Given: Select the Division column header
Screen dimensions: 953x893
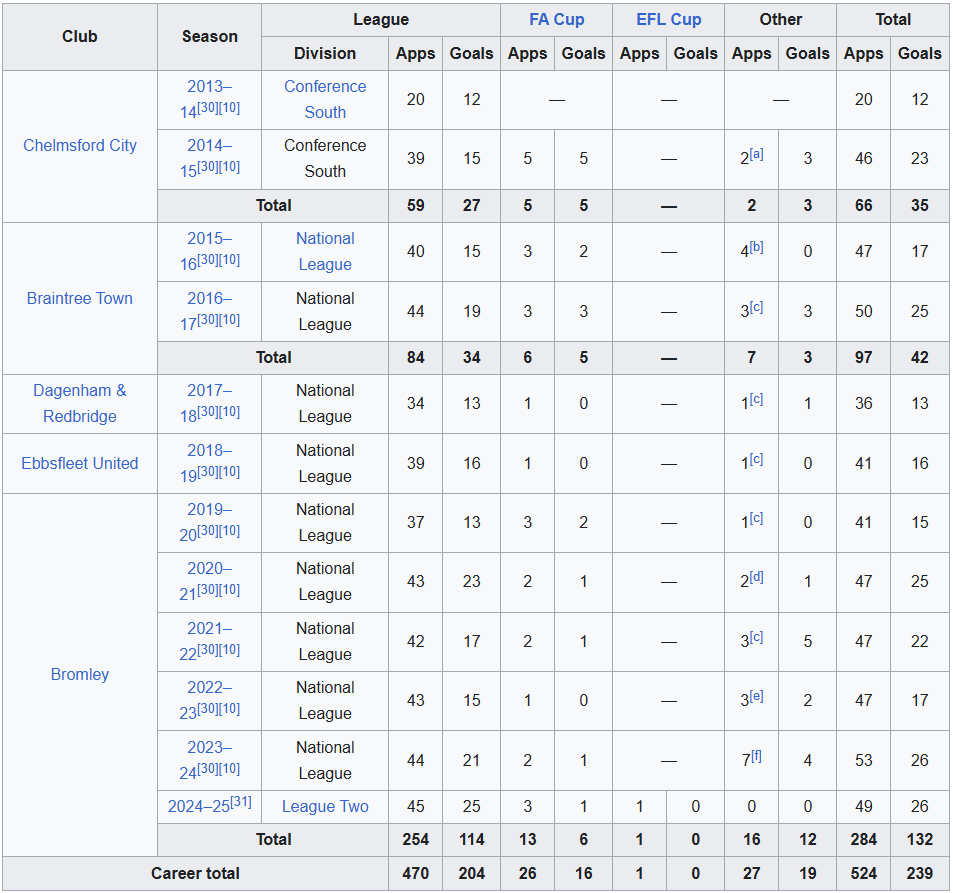Looking at the screenshot, I should [x=325, y=53].
